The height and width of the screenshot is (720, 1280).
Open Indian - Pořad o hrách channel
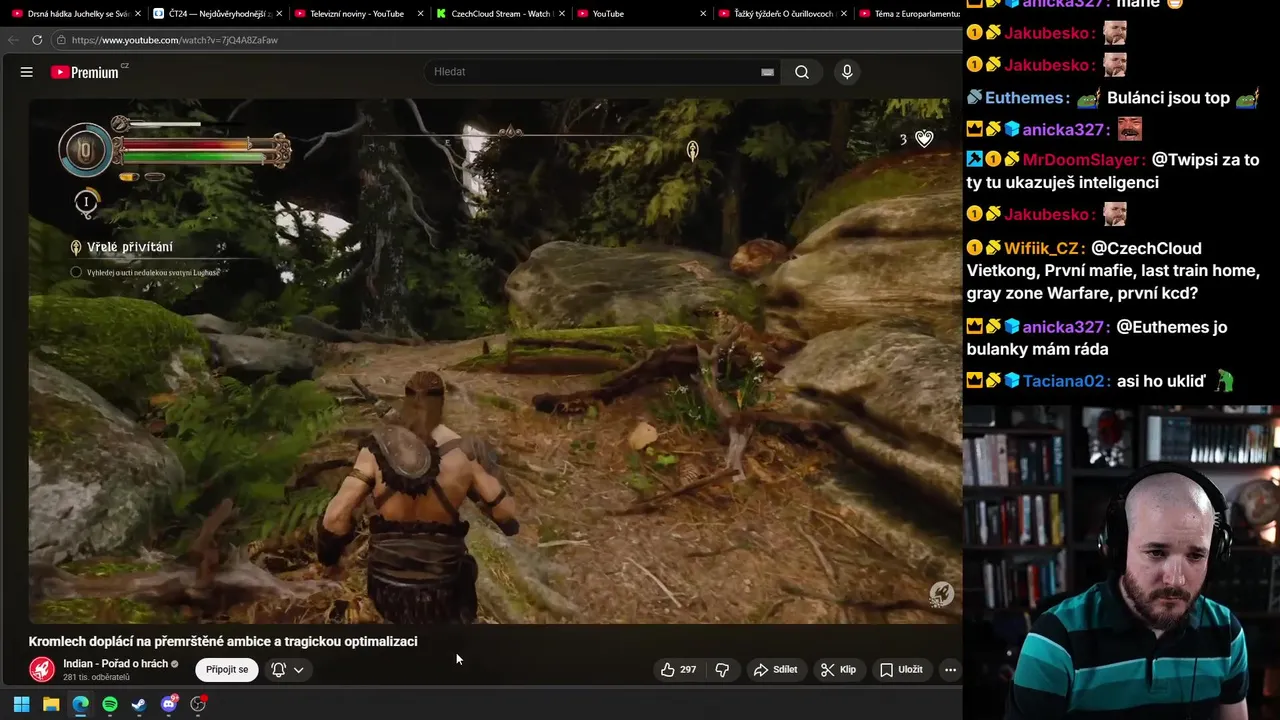pyautogui.click(x=115, y=664)
